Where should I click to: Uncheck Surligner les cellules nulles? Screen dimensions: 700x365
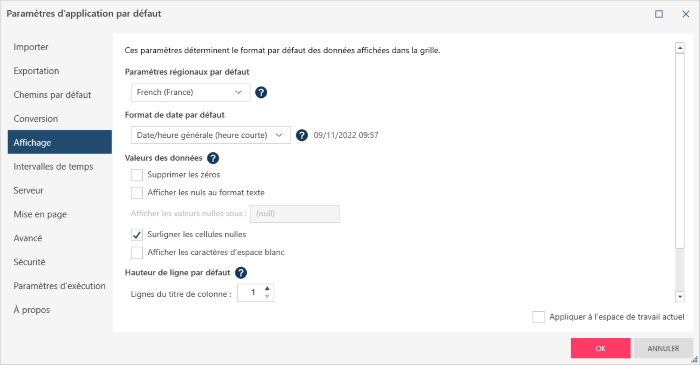[137, 235]
